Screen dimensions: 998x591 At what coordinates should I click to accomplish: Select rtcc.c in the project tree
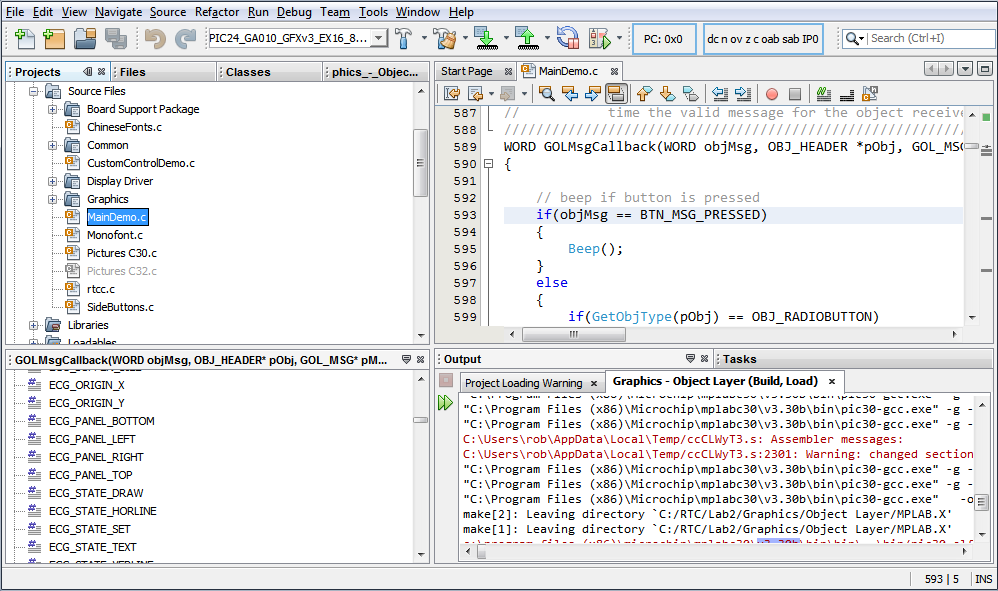coord(100,289)
